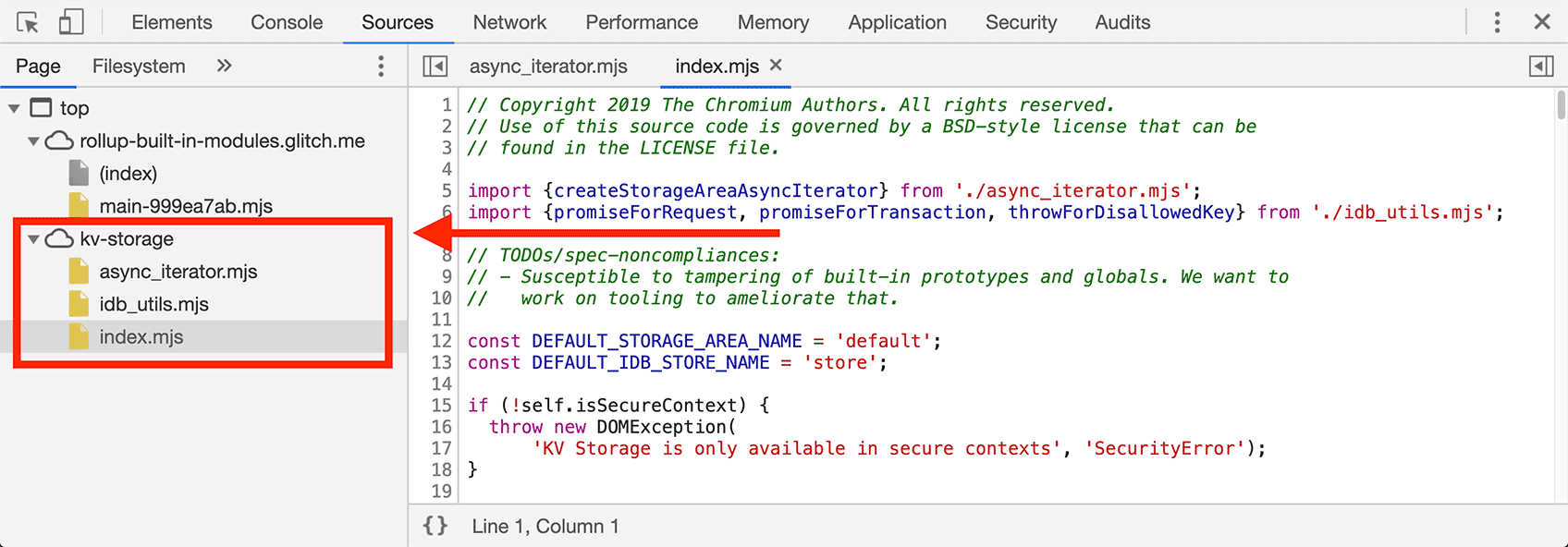Open DevTools three-dot customize menu

(x=1497, y=22)
